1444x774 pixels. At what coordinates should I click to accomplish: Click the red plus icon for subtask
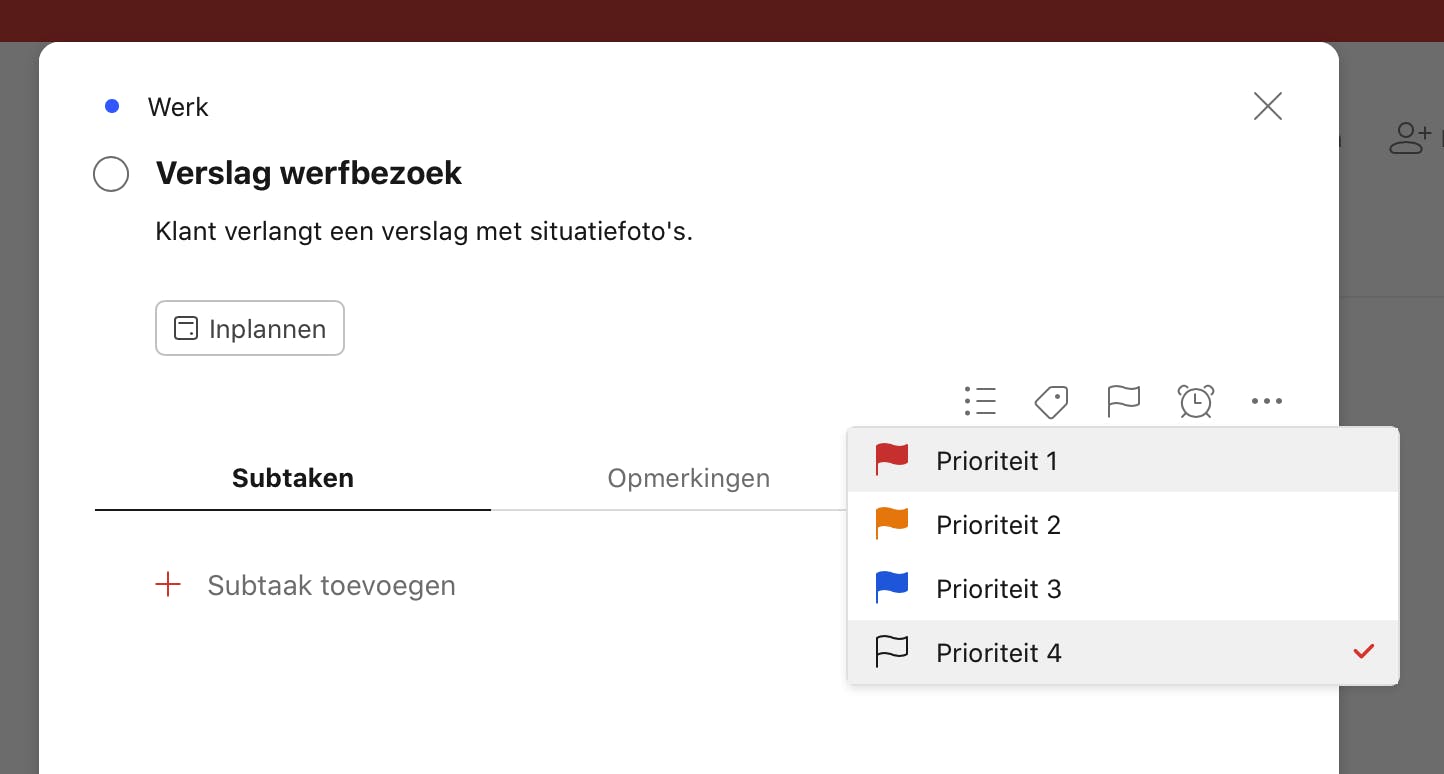click(169, 585)
